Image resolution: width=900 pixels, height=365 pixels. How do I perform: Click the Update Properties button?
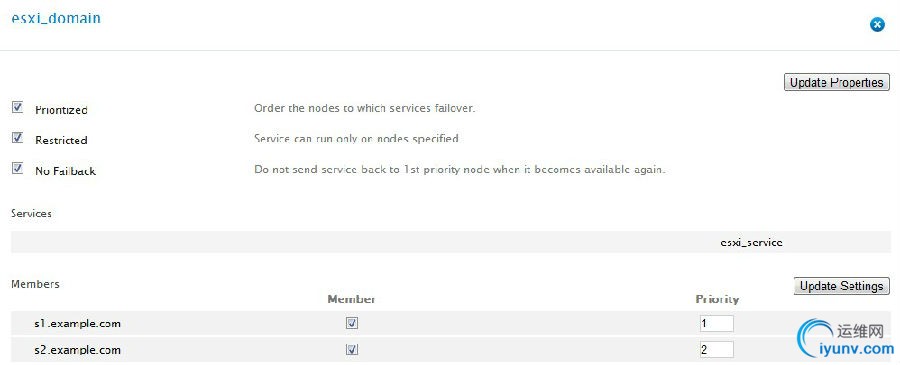836,82
